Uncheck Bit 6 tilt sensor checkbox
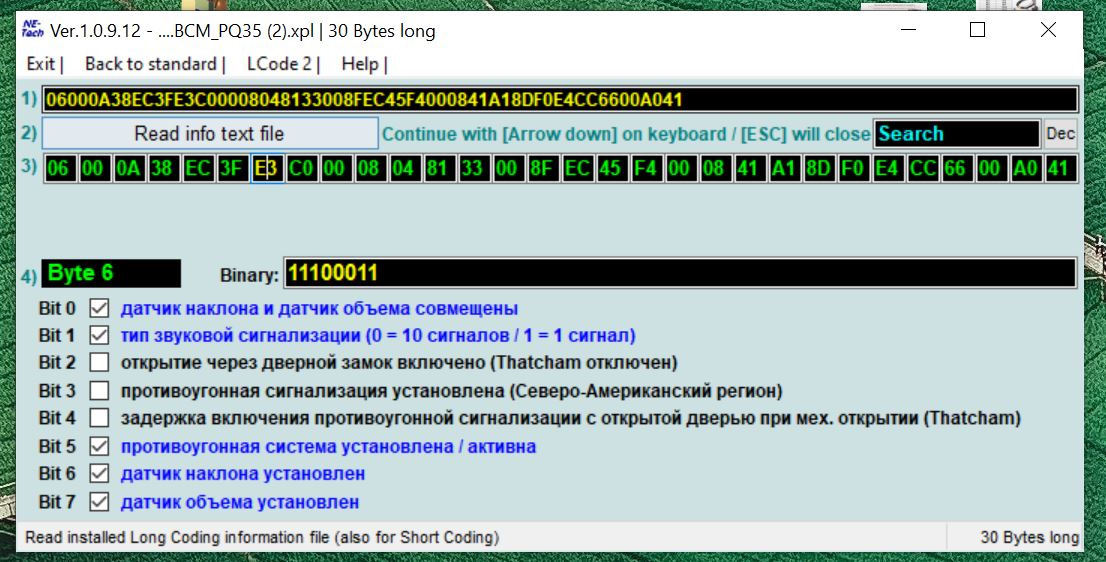The image size is (1106, 562). click(99, 474)
